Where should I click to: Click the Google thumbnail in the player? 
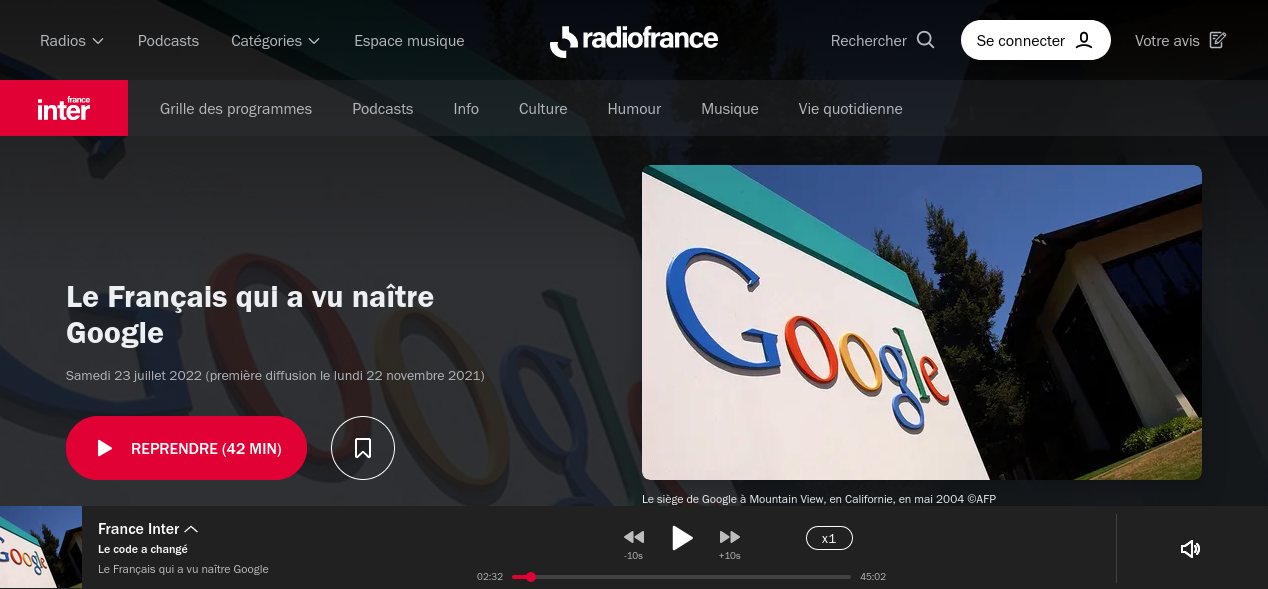pos(41,547)
